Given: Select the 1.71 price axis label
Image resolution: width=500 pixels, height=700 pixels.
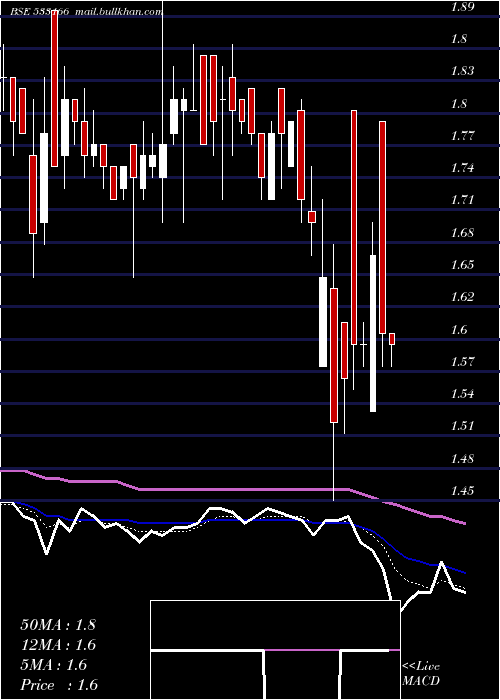Looking at the screenshot, I should point(462,200).
